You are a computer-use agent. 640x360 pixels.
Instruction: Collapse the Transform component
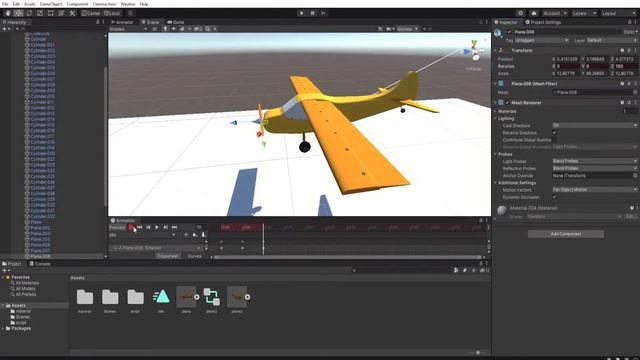(x=496, y=51)
